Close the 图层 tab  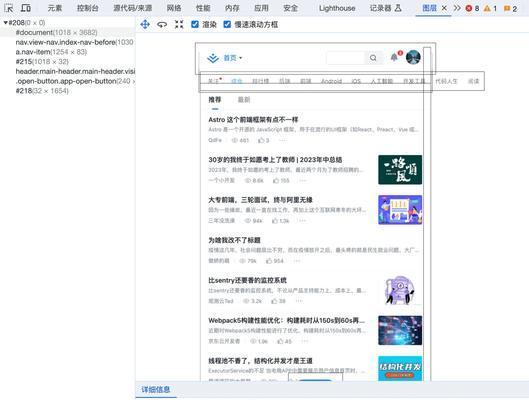pyautogui.click(x=444, y=8)
